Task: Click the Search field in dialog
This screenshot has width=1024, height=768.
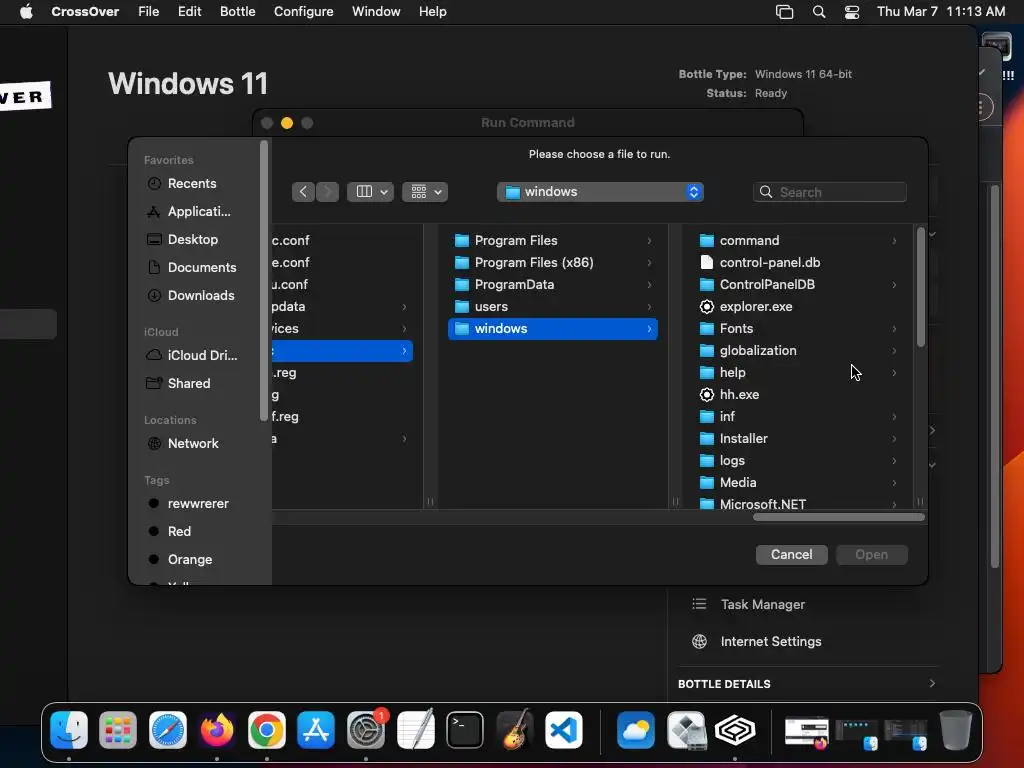Action: (x=829, y=192)
